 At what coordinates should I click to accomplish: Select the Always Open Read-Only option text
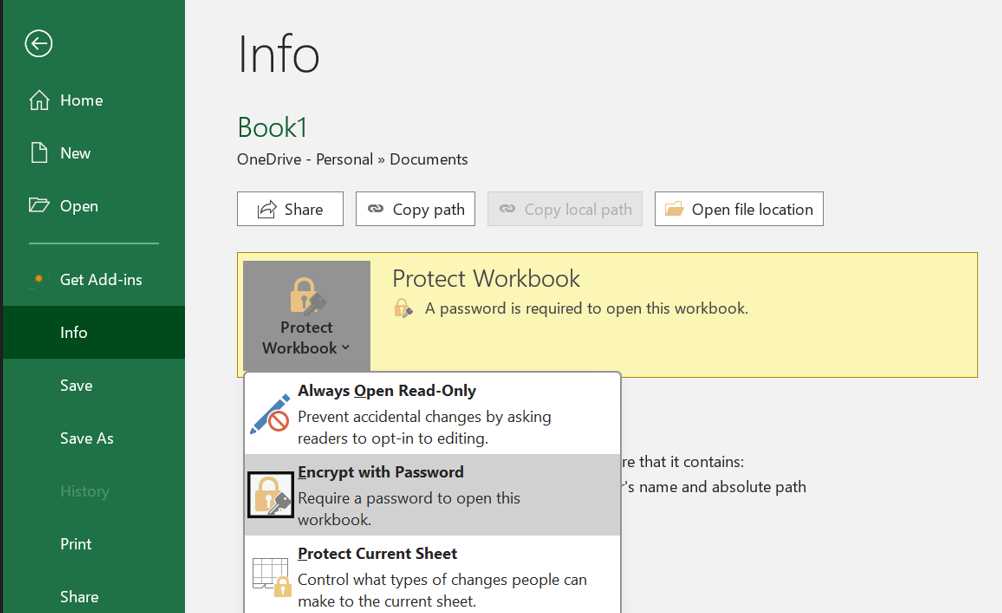[x=386, y=391]
